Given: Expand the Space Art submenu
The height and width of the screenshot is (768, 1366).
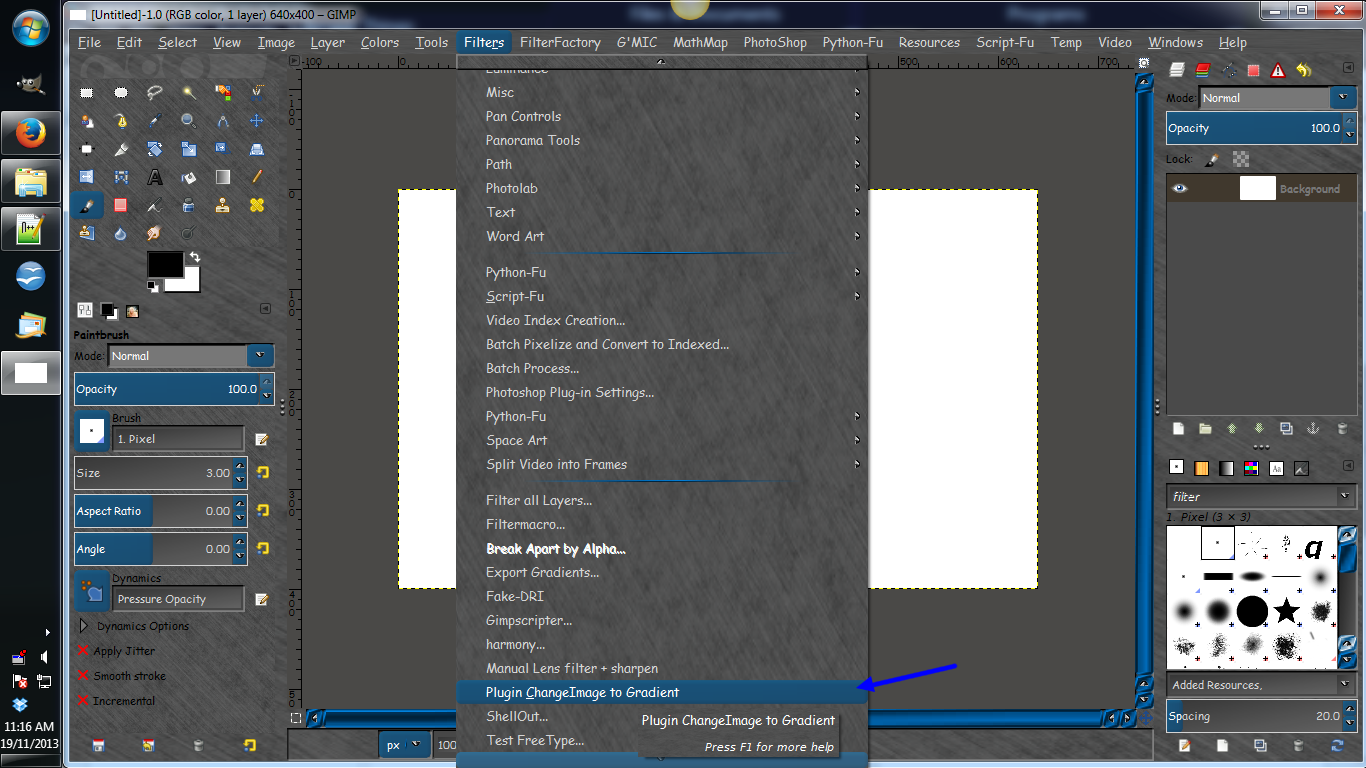Looking at the screenshot, I should tap(662, 441).
